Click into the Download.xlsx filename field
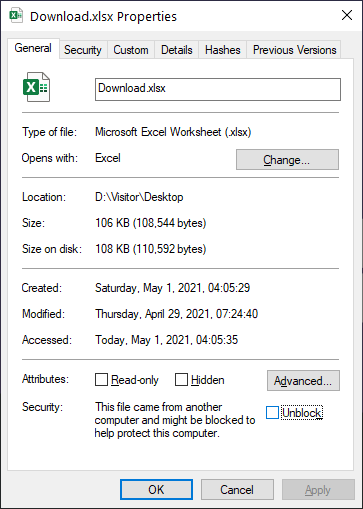363x509 pixels. click(x=218, y=89)
